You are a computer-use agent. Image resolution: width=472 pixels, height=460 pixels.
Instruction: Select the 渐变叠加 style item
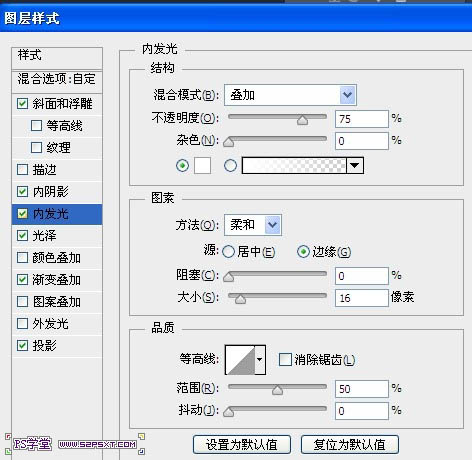(57, 280)
